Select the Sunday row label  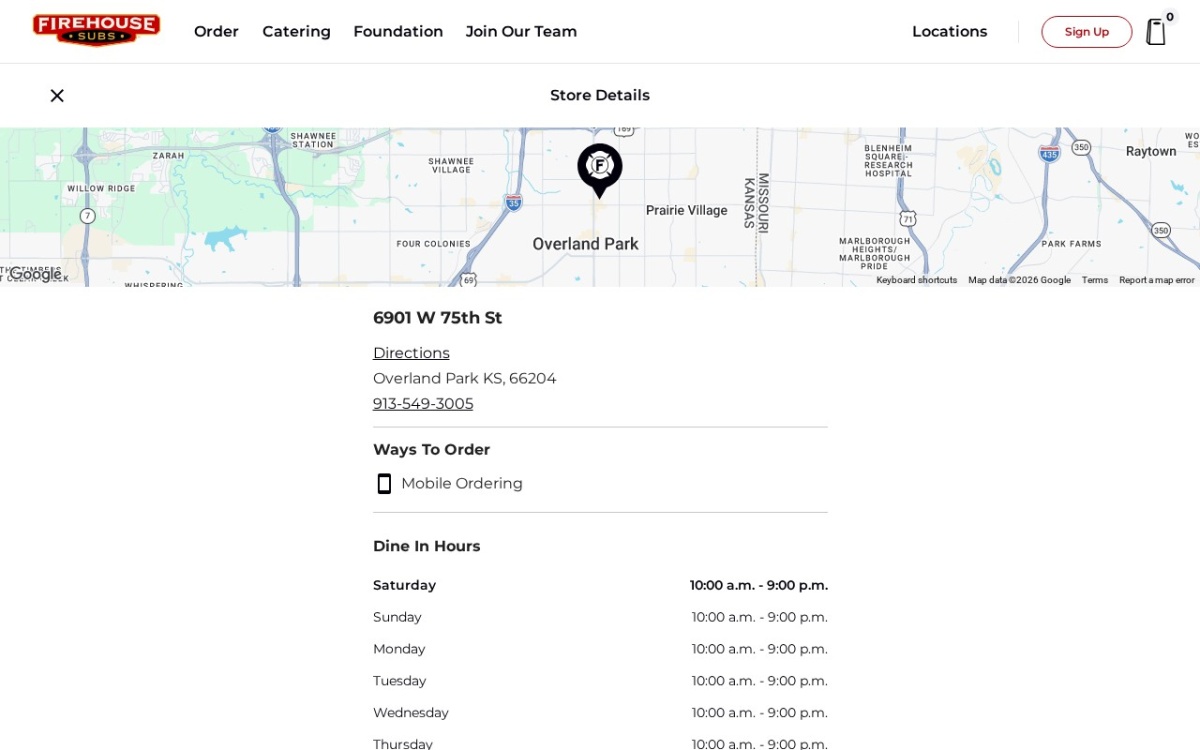tap(397, 617)
